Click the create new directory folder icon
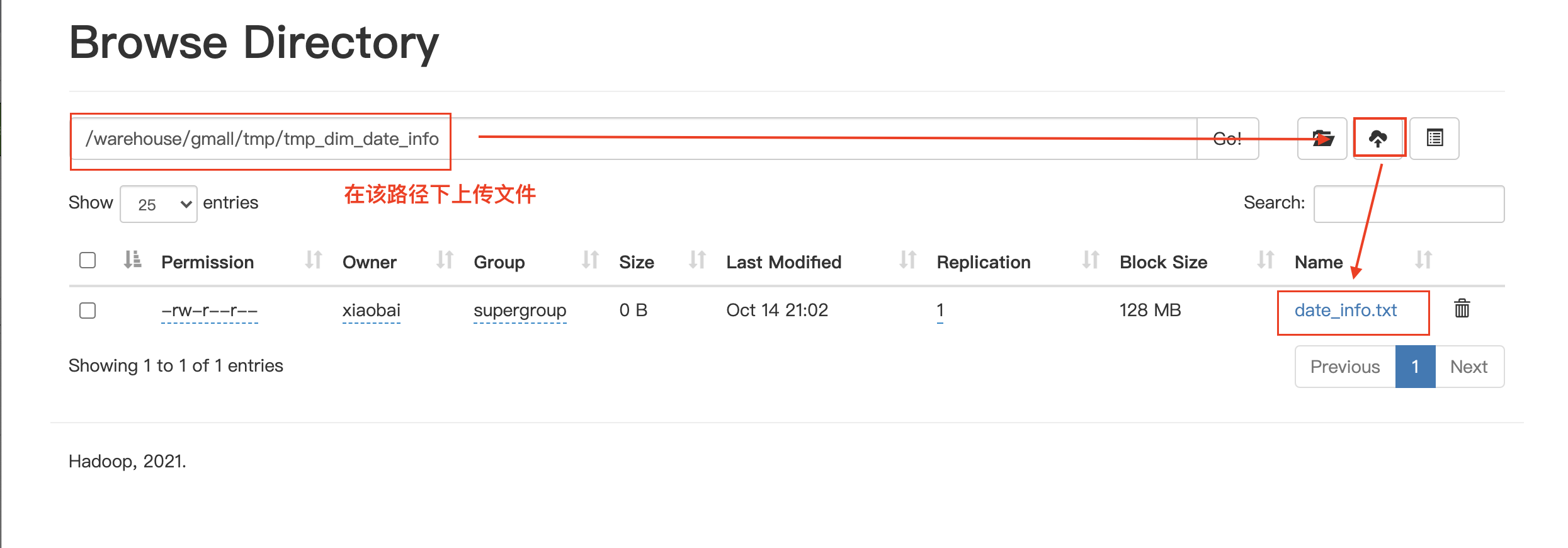The height and width of the screenshot is (548, 1568). click(x=1322, y=139)
